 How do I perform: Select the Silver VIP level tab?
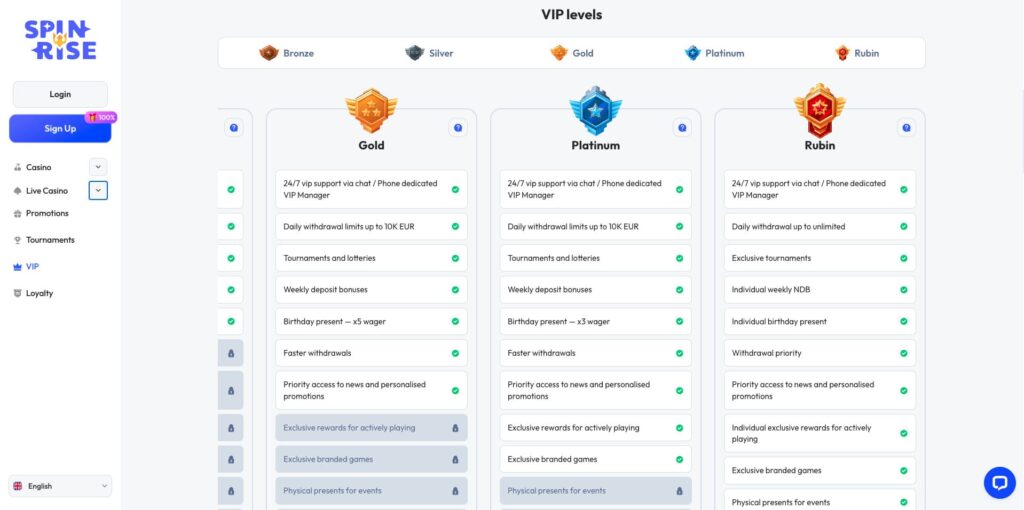[429, 53]
